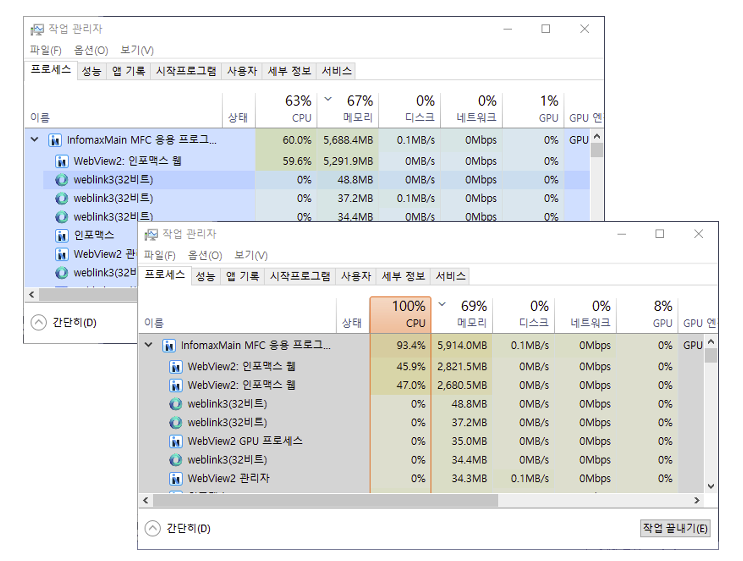Select WebView2 관리자 row in front window
The height and width of the screenshot is (561, 743).
pos(421,479)
